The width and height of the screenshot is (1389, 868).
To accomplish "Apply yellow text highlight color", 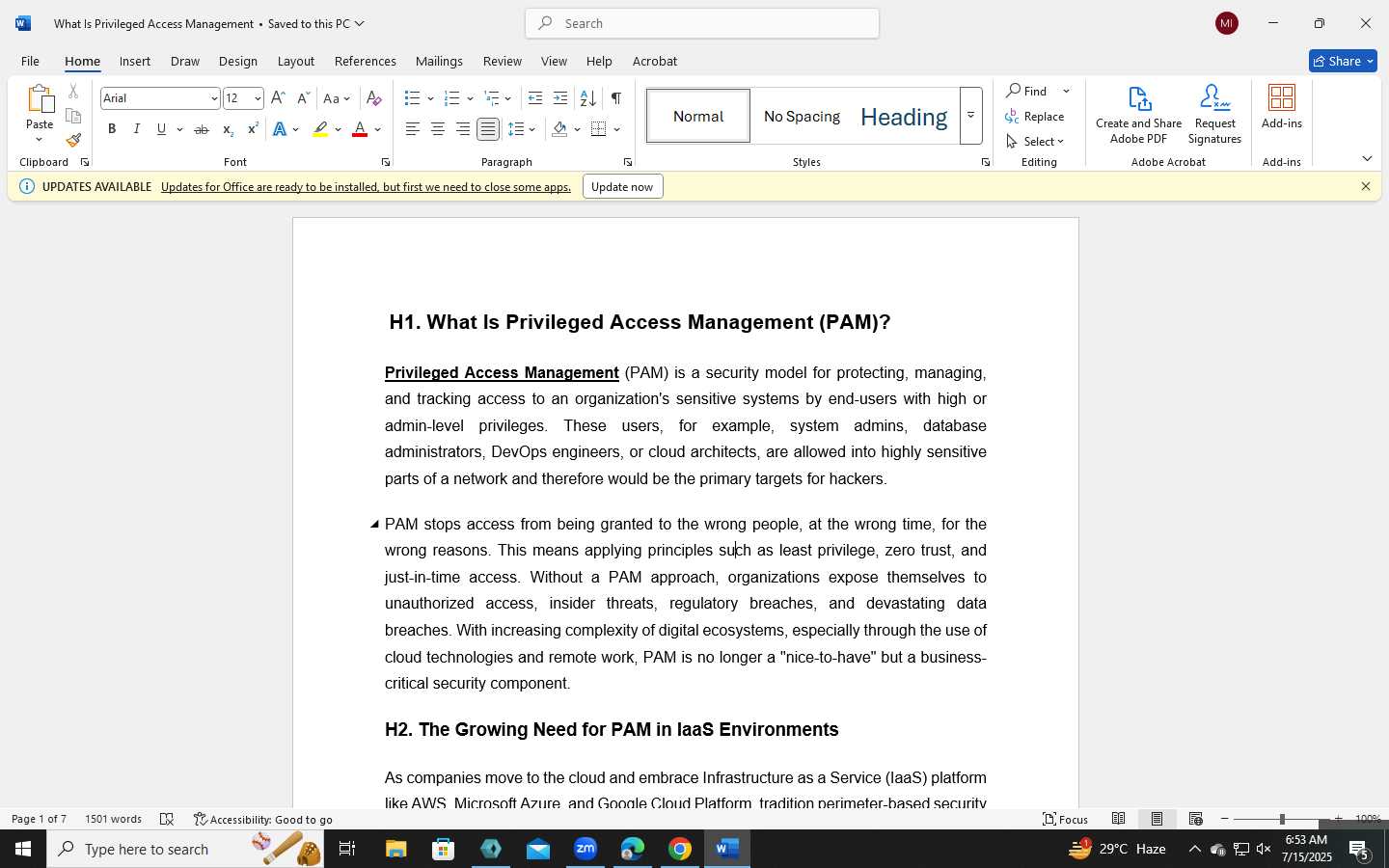I will click(320, 129).
